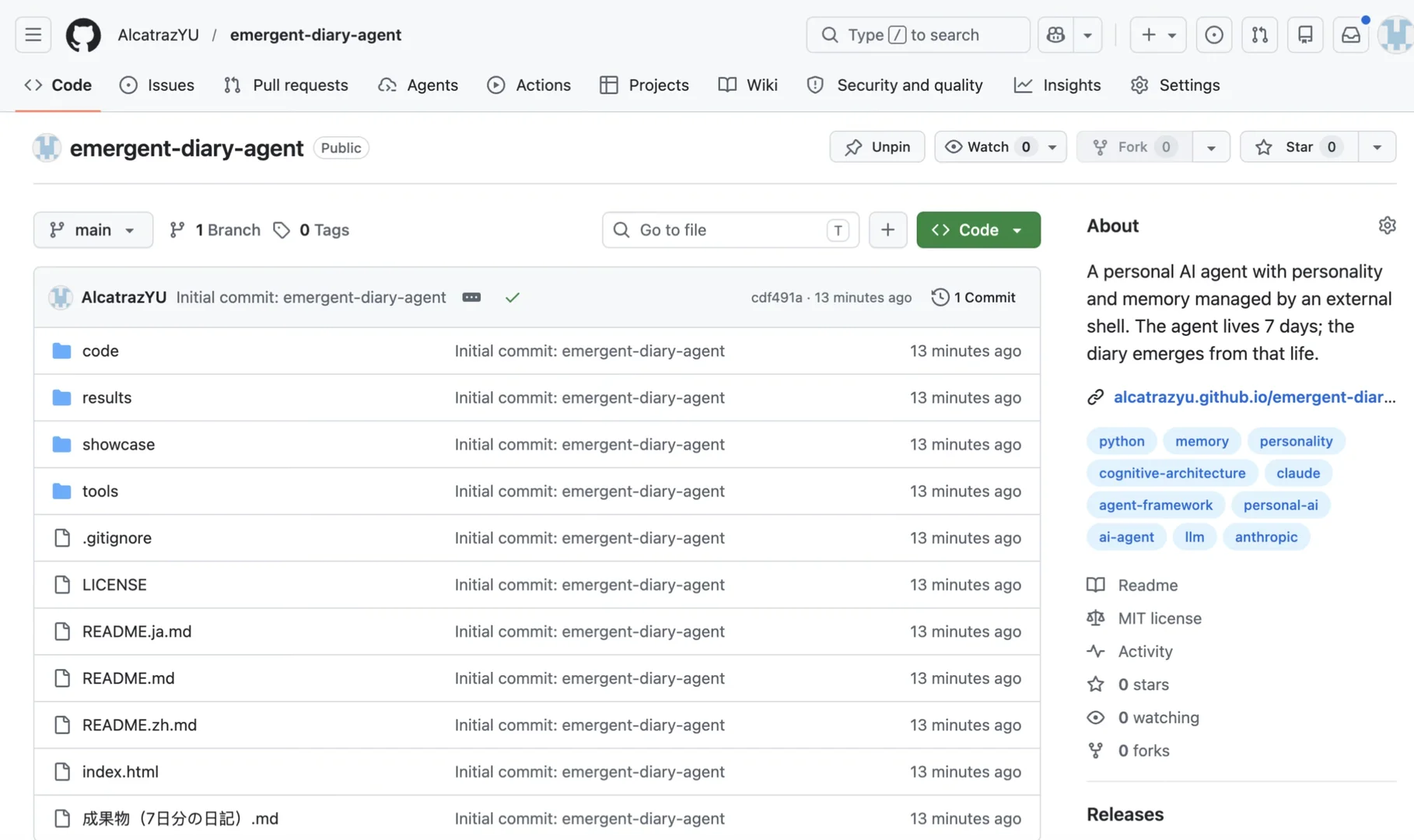Focus the Type / to search box
The image size is (1414, 840).
(918, 35)
